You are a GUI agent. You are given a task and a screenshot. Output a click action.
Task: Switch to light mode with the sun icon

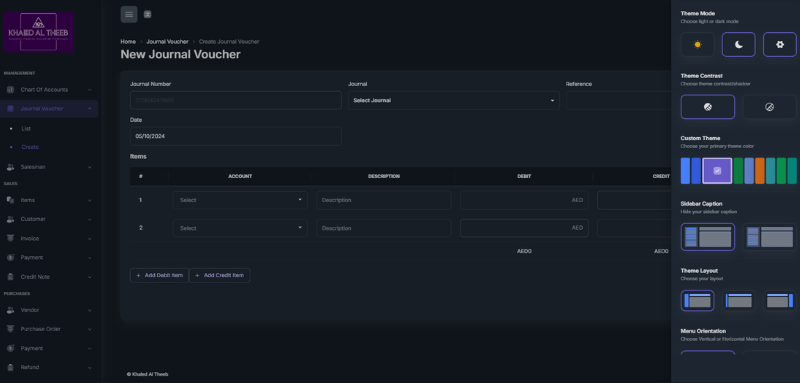click(x=697, y=44)
